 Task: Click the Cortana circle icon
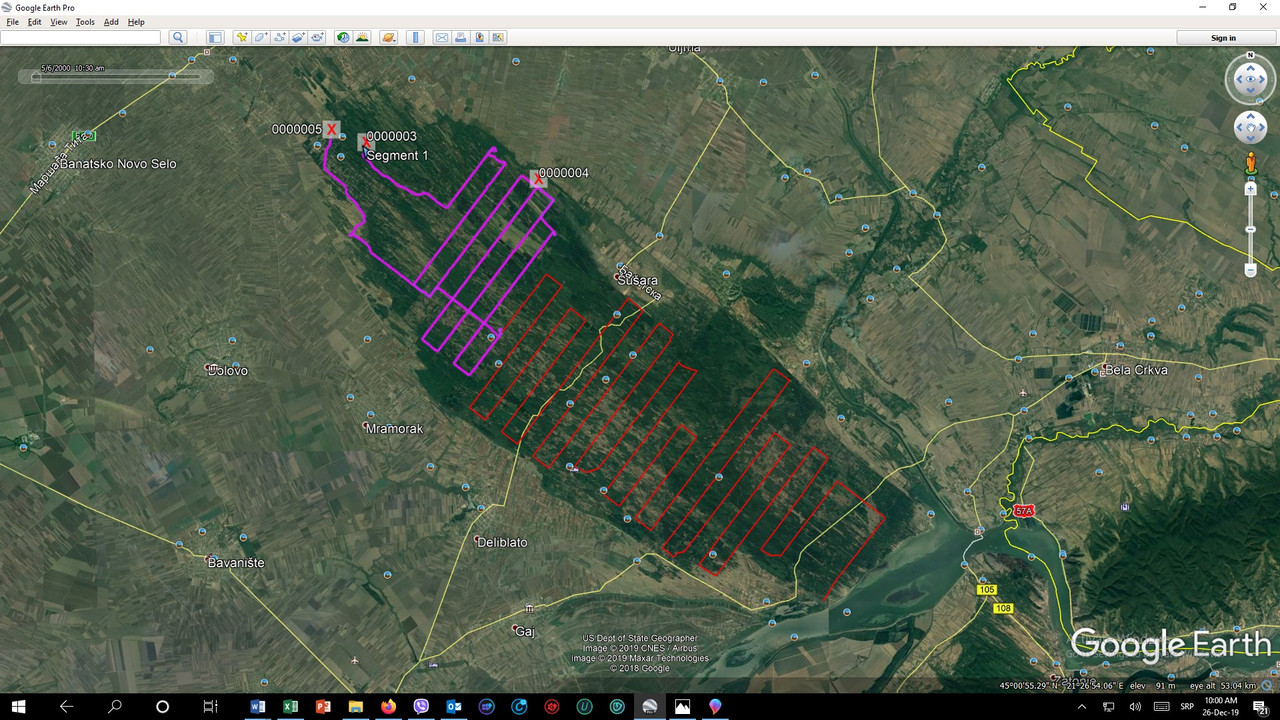point(162,706)
